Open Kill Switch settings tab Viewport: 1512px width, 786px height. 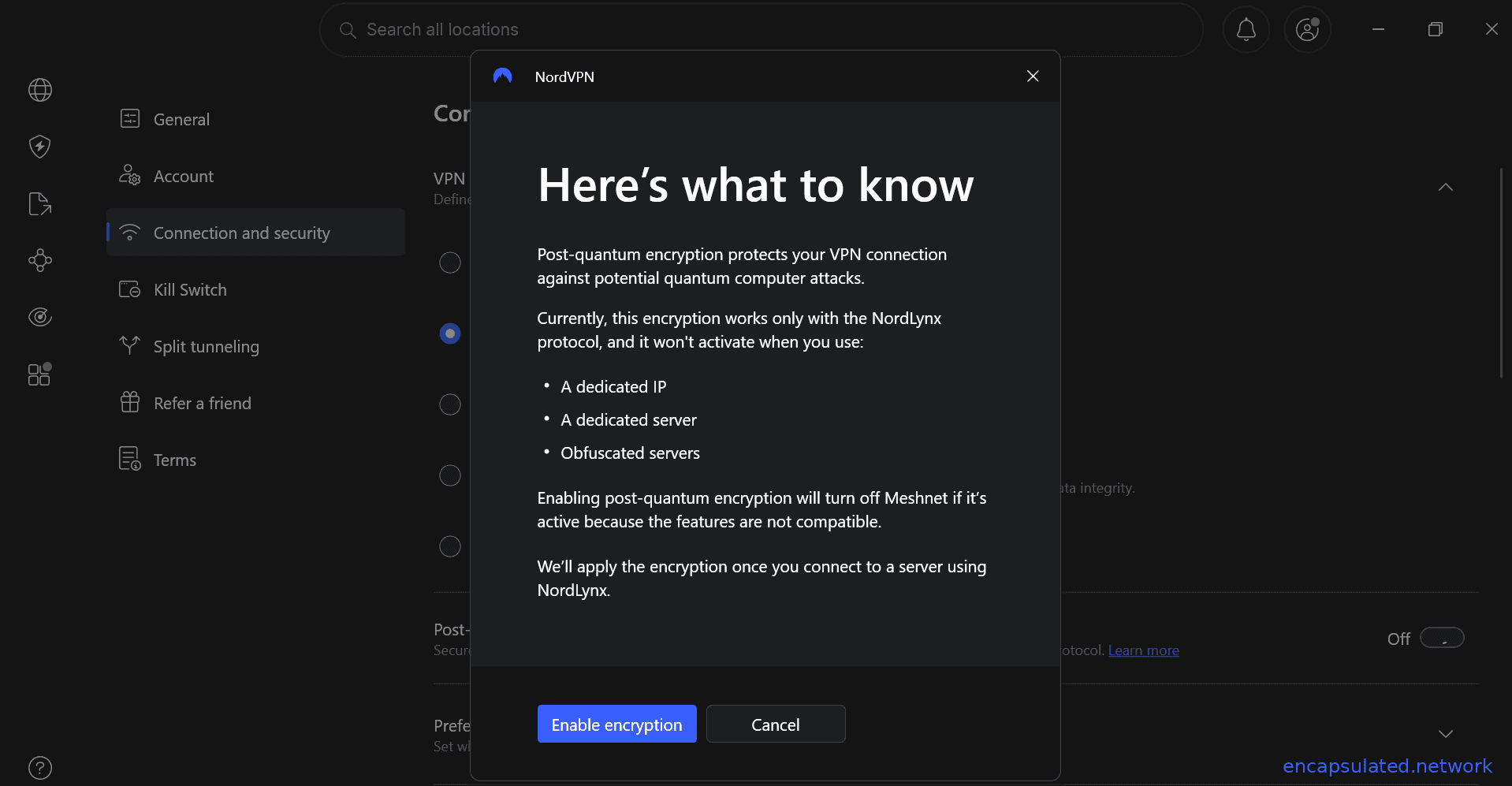pyautogui.click(x=255, y=289)
